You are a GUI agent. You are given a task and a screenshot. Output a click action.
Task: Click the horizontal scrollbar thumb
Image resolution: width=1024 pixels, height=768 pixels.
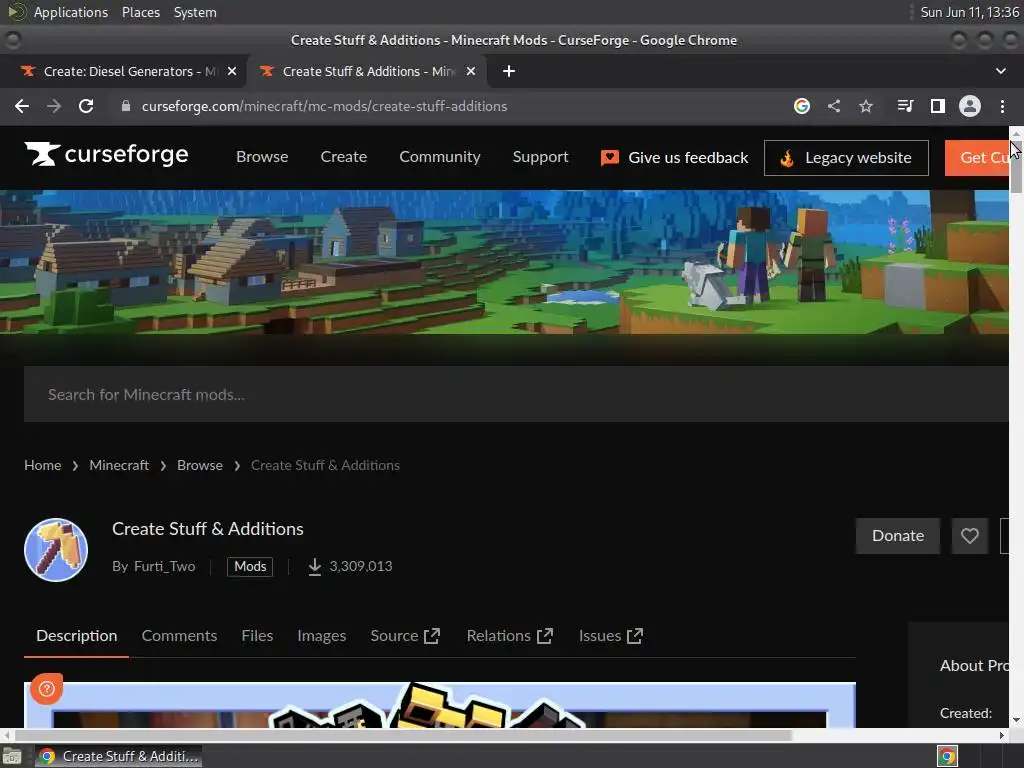coord(403,735)
